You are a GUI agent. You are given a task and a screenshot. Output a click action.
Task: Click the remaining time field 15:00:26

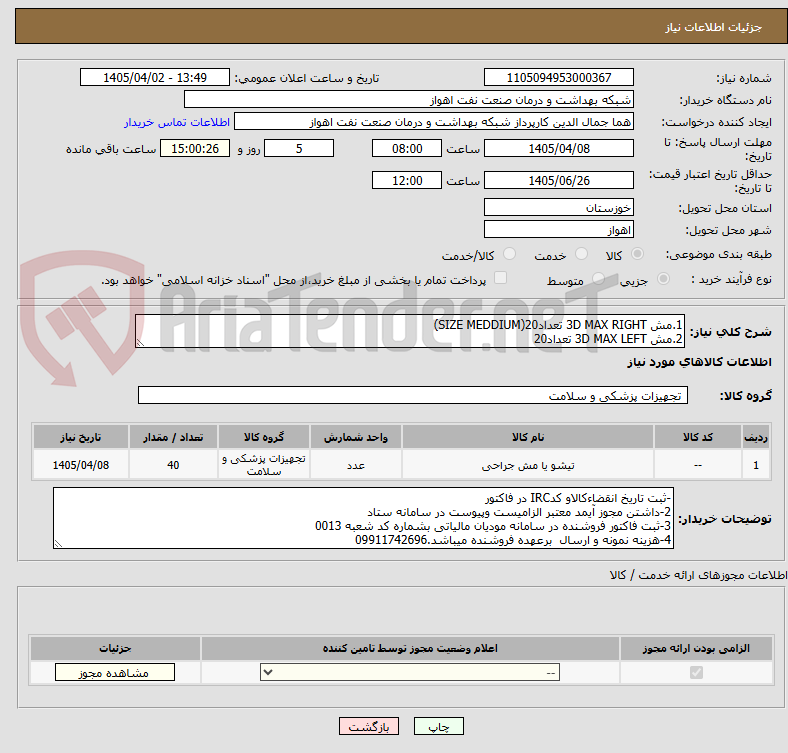[195, 148]
